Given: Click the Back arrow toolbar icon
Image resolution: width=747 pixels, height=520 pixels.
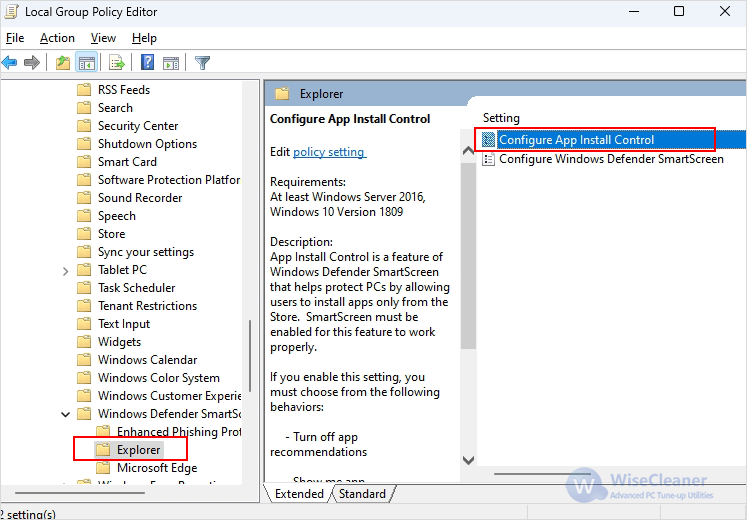Looking at the screenshot, I should 10,62.
